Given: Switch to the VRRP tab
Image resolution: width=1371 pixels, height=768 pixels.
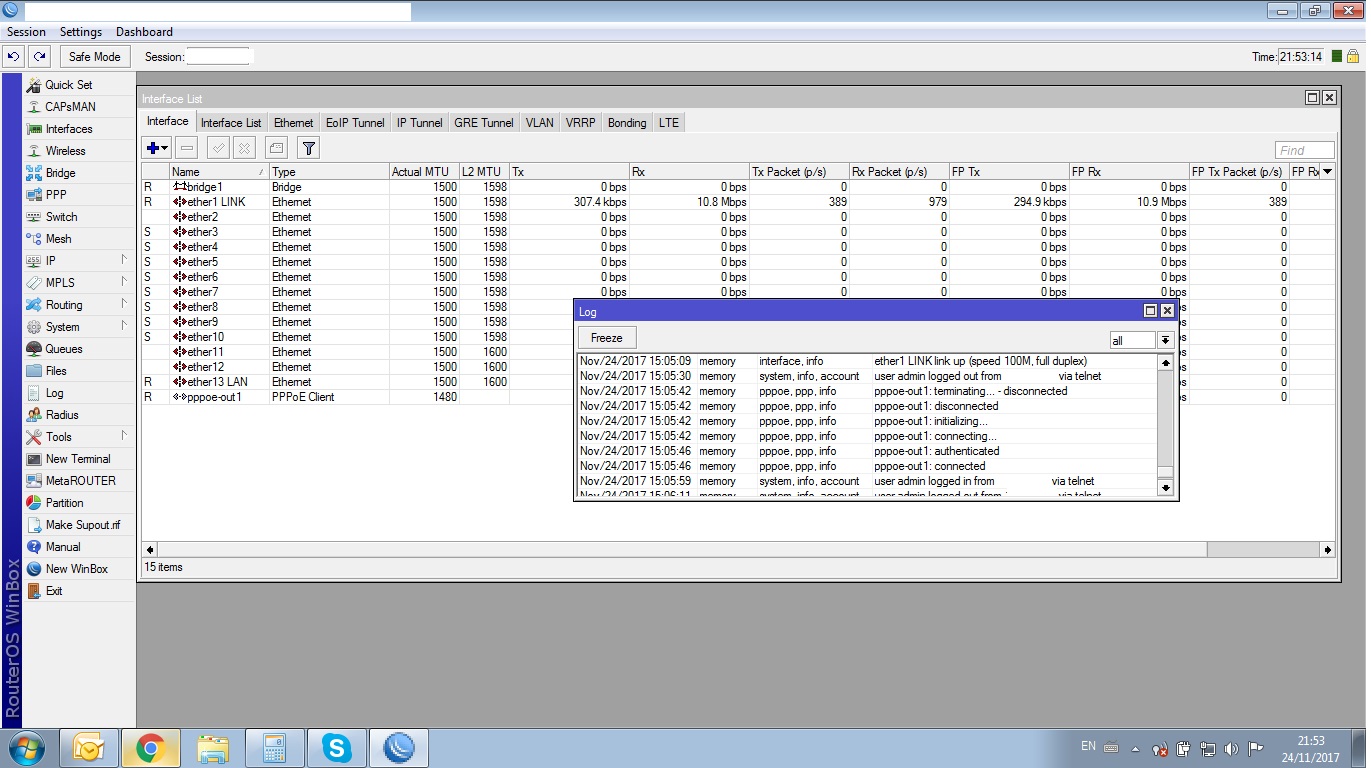Looking at the screenshot, I should point(580,123).
